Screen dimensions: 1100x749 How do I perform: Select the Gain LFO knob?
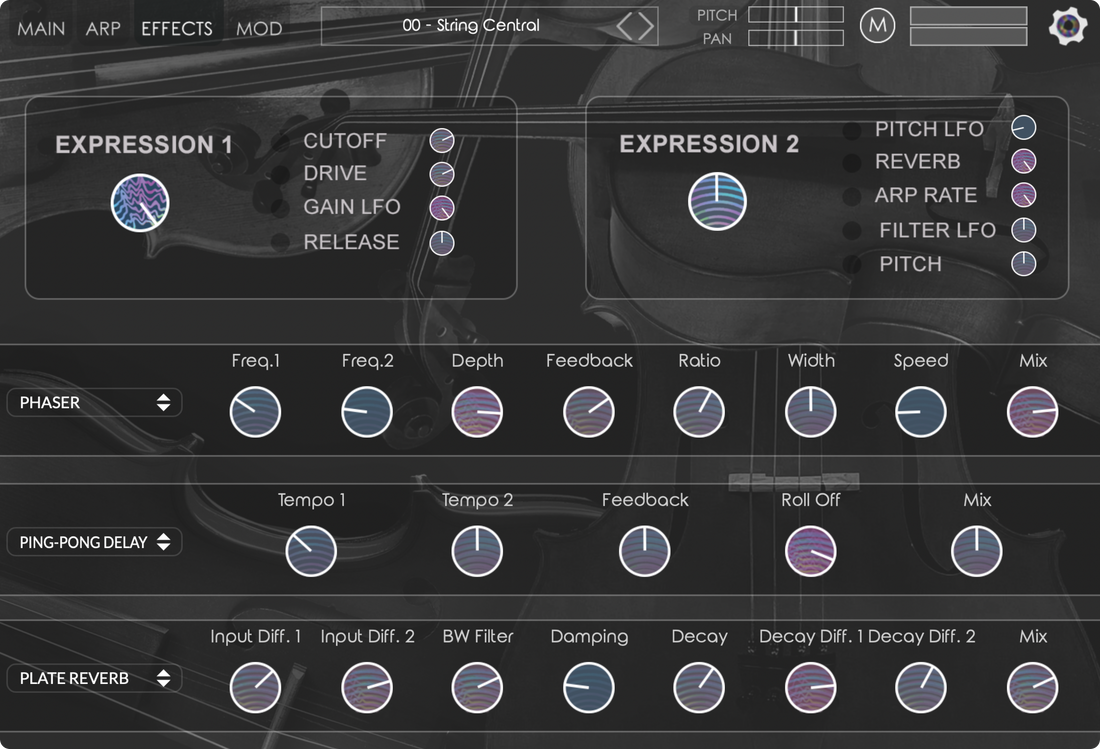coord(441,208)
